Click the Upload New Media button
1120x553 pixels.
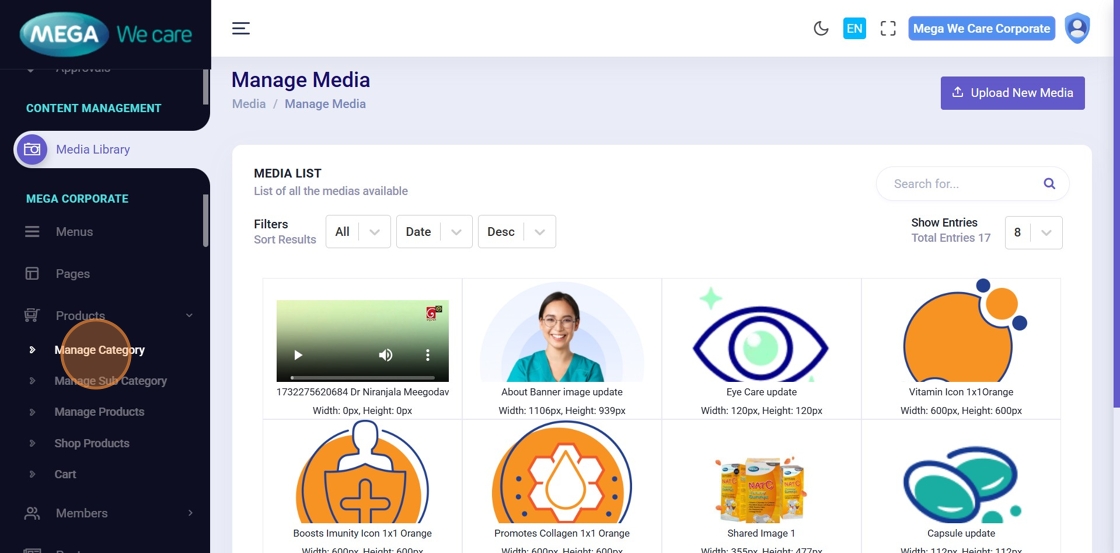(1012, 93)
